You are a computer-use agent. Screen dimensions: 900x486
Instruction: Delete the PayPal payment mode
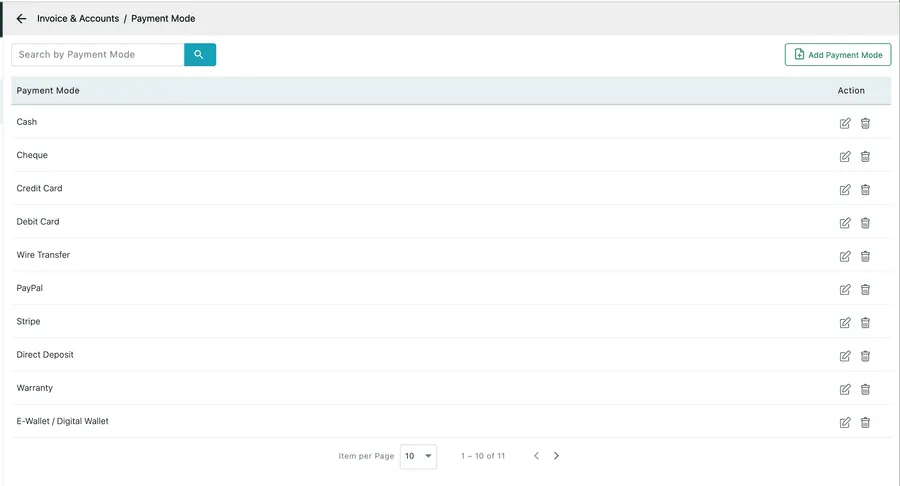pos(865,289)
